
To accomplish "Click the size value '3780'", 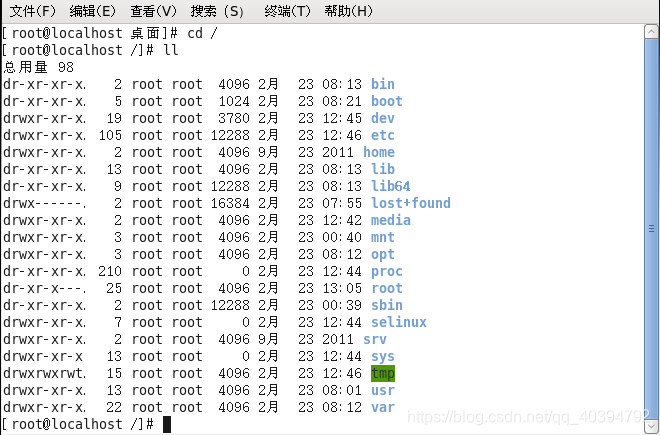I will click(x=234, y=118).
